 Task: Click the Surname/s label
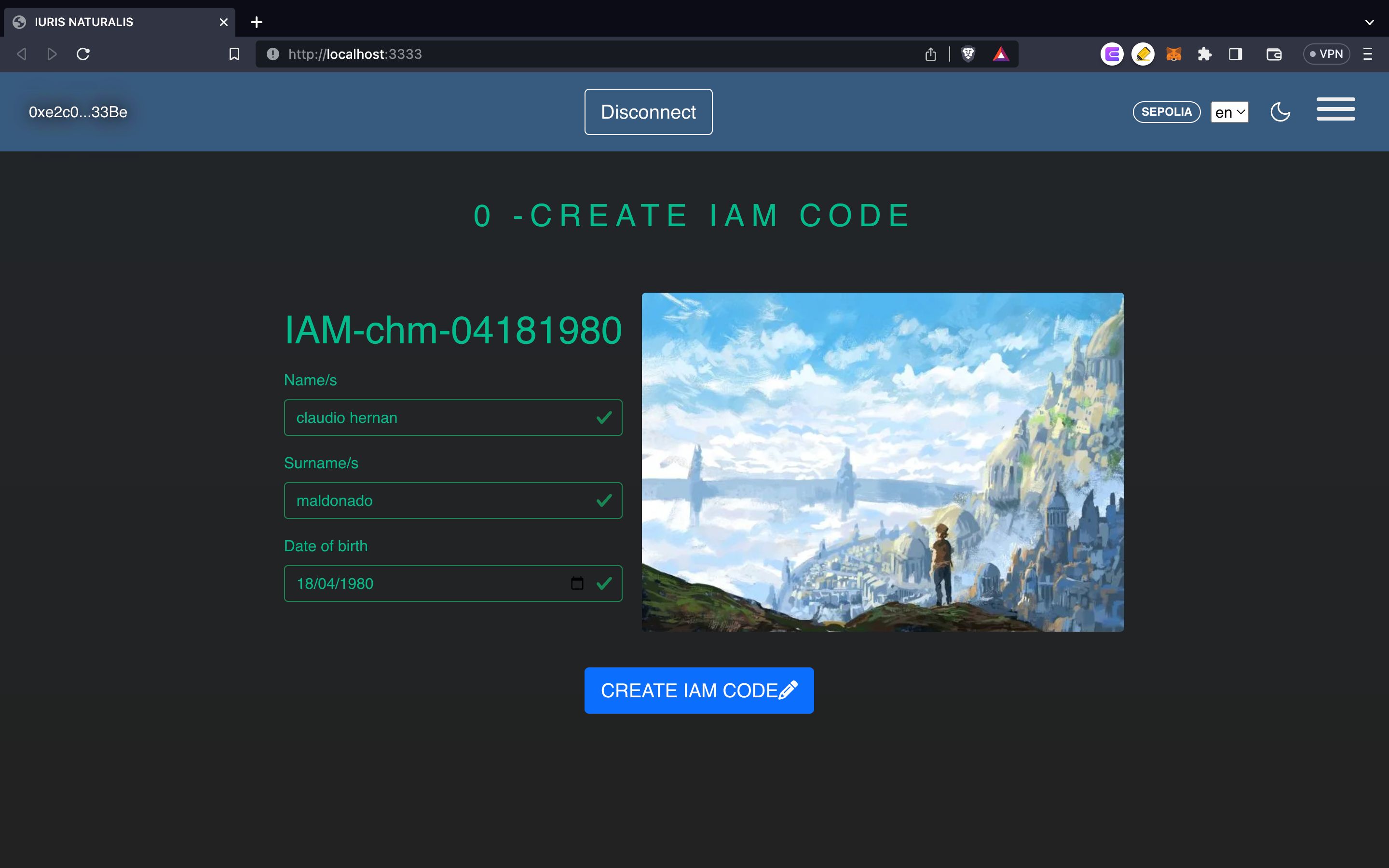[x=321, y=463]
